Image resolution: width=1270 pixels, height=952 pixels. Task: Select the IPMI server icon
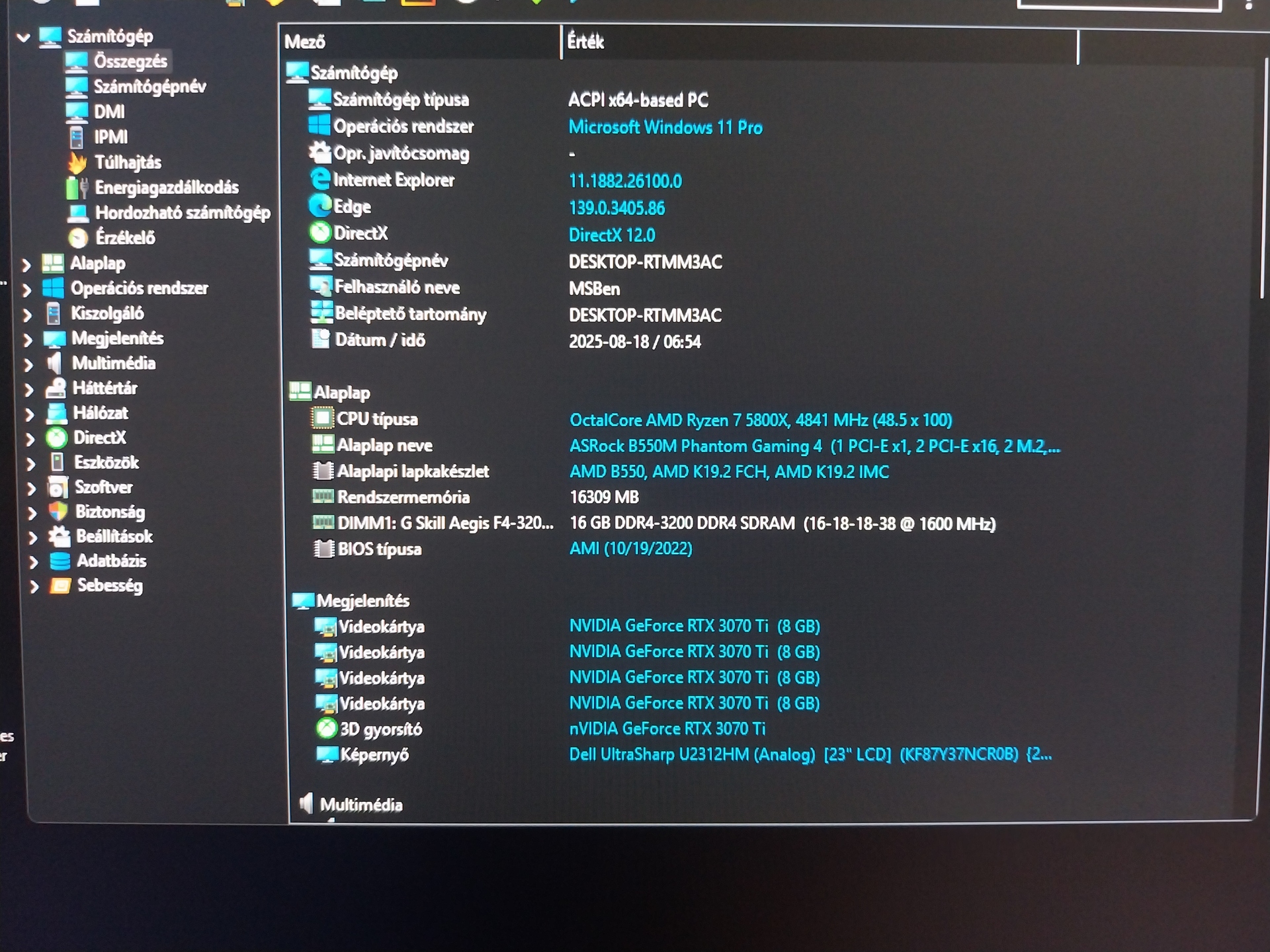[x=77, y=138]
